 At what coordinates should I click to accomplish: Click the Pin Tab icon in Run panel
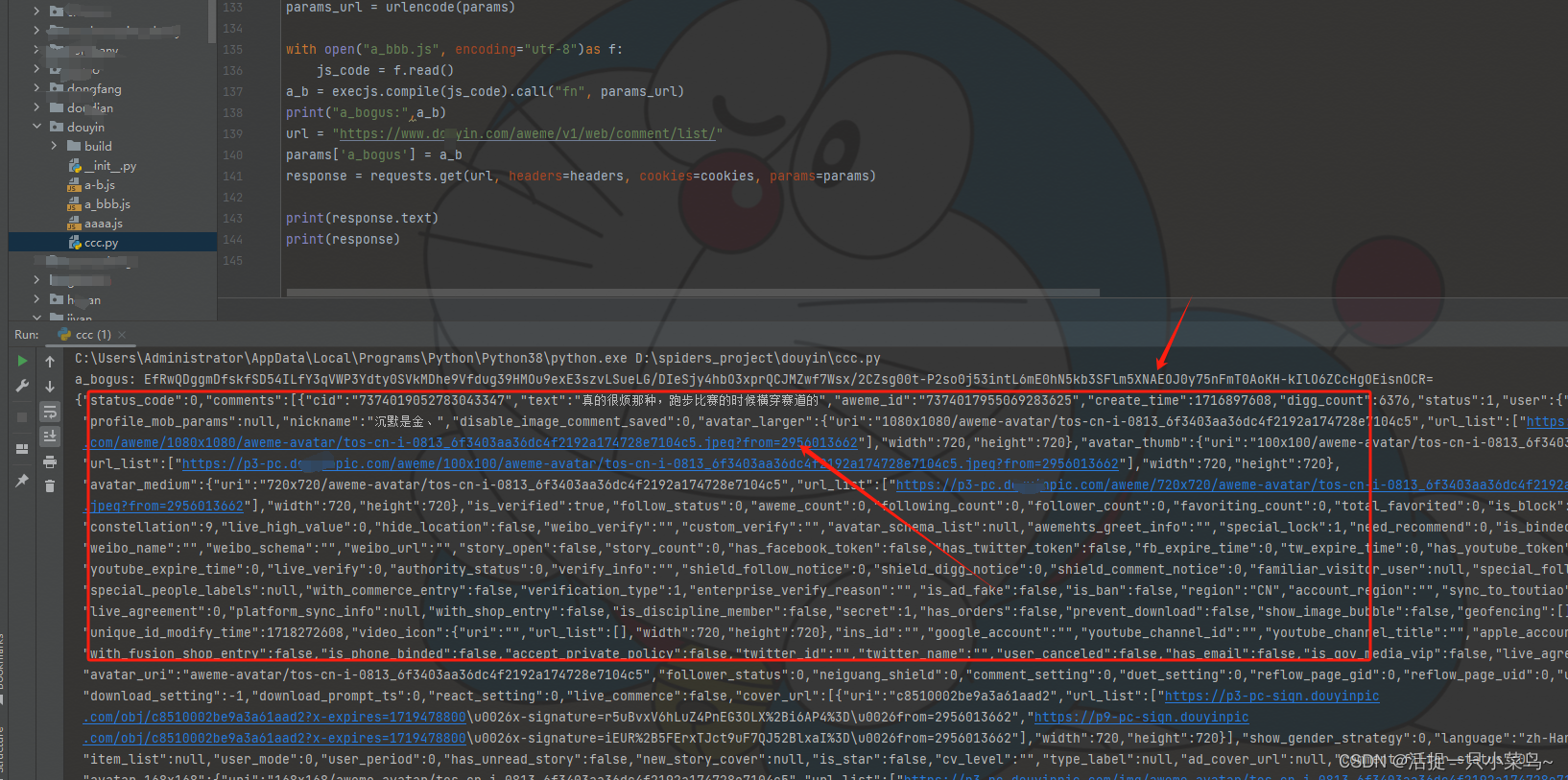coord(22,481)
